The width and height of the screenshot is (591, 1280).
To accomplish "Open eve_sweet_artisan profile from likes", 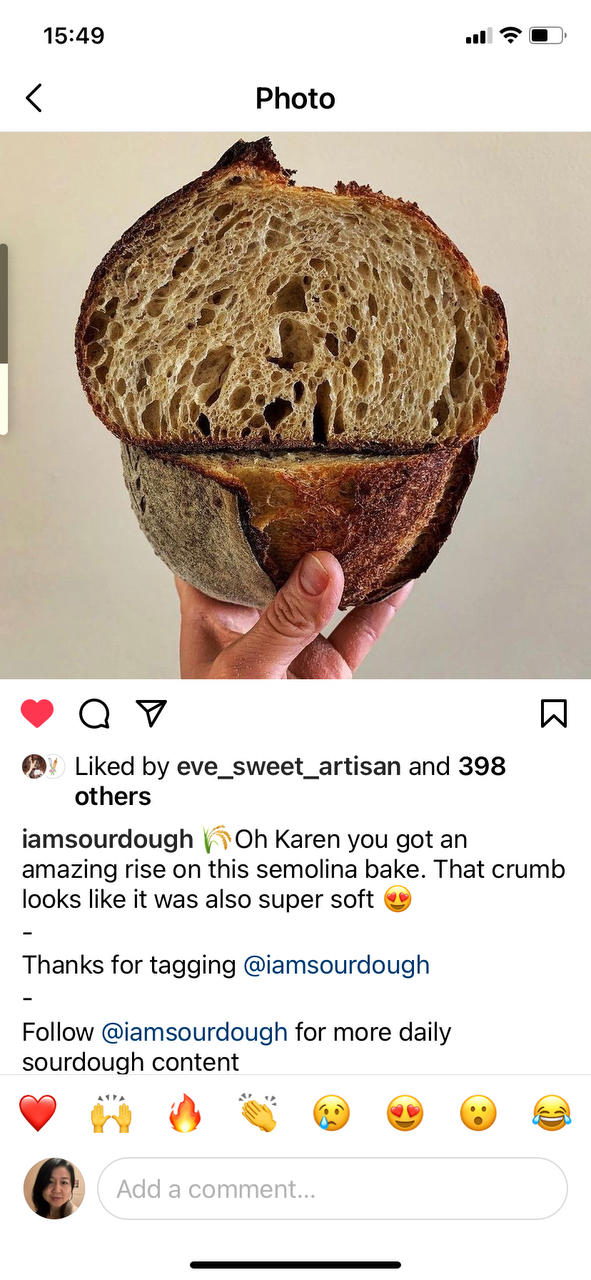I will (289, 767).
